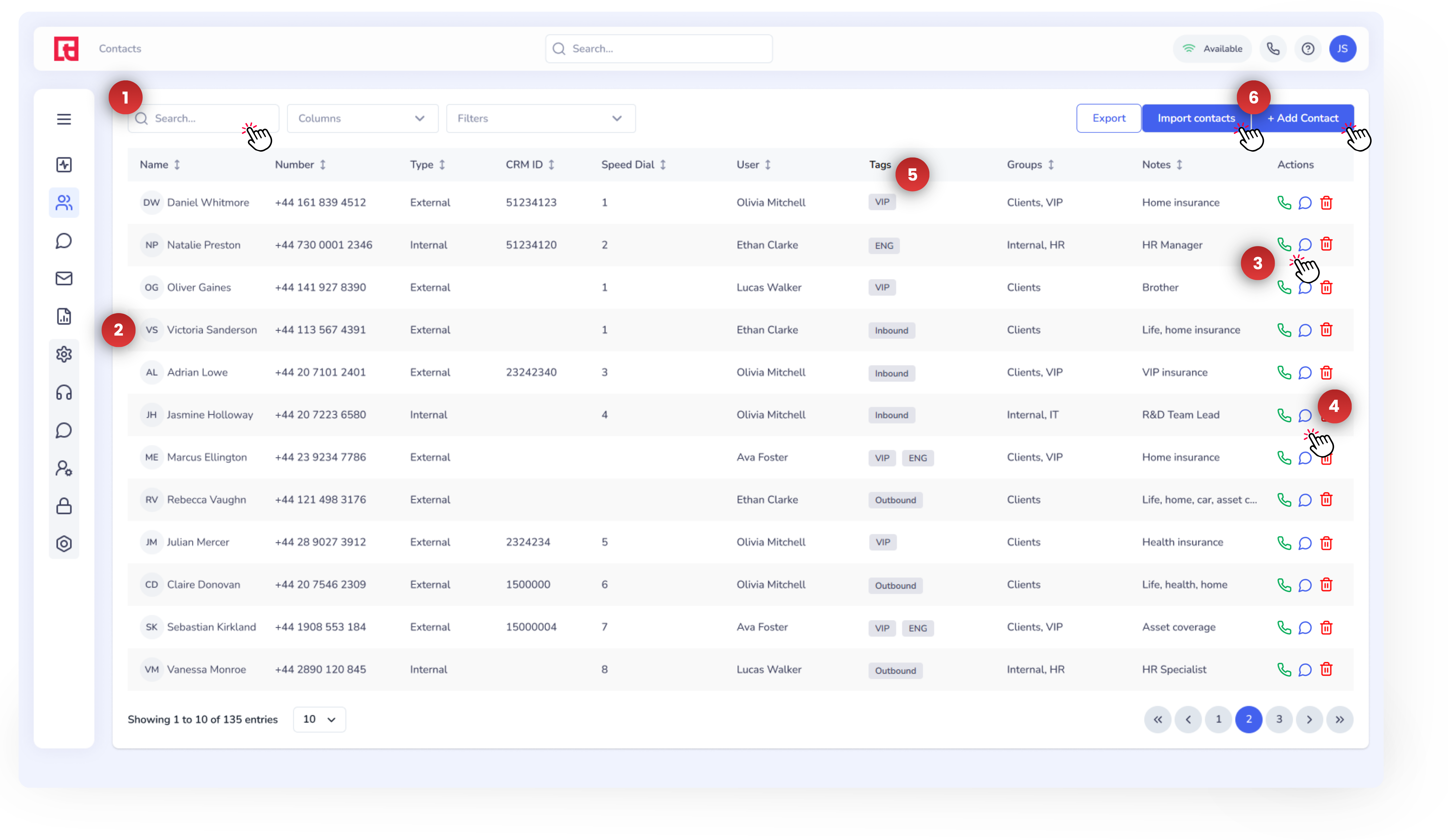Open the entries-per-page dropdown showing 10

tap(319, 719)
